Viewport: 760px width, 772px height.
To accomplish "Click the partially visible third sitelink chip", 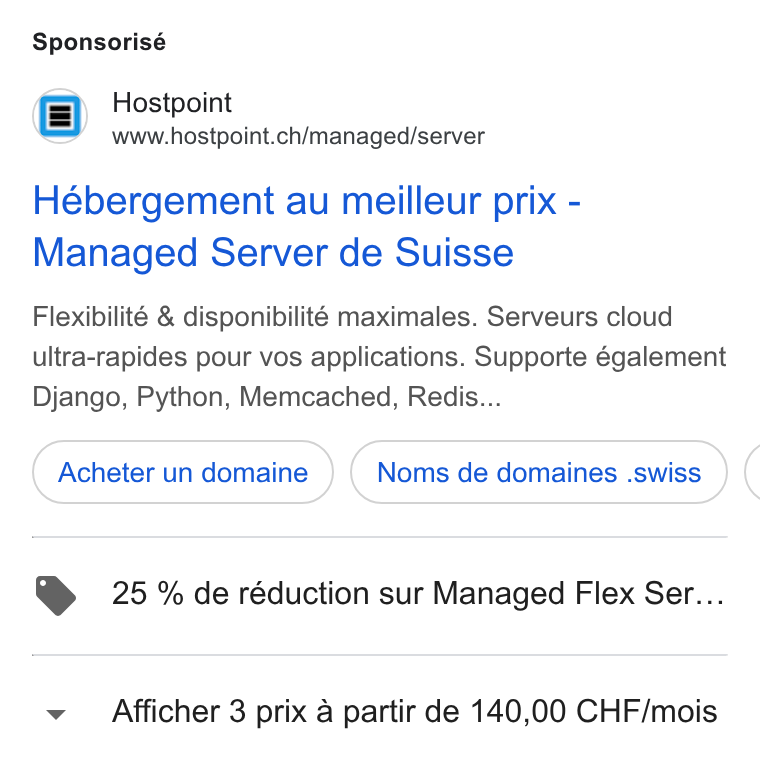I will (x=753, y=473).
